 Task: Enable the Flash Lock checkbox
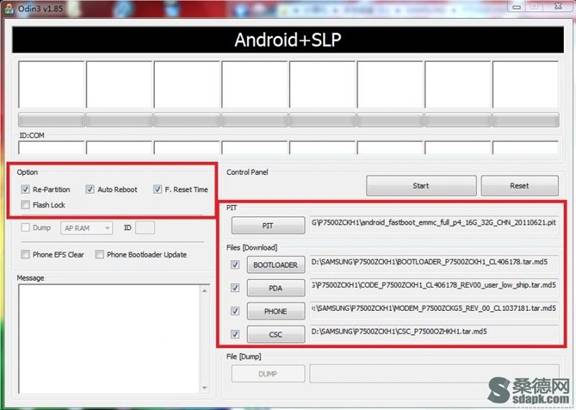(25, 205)
